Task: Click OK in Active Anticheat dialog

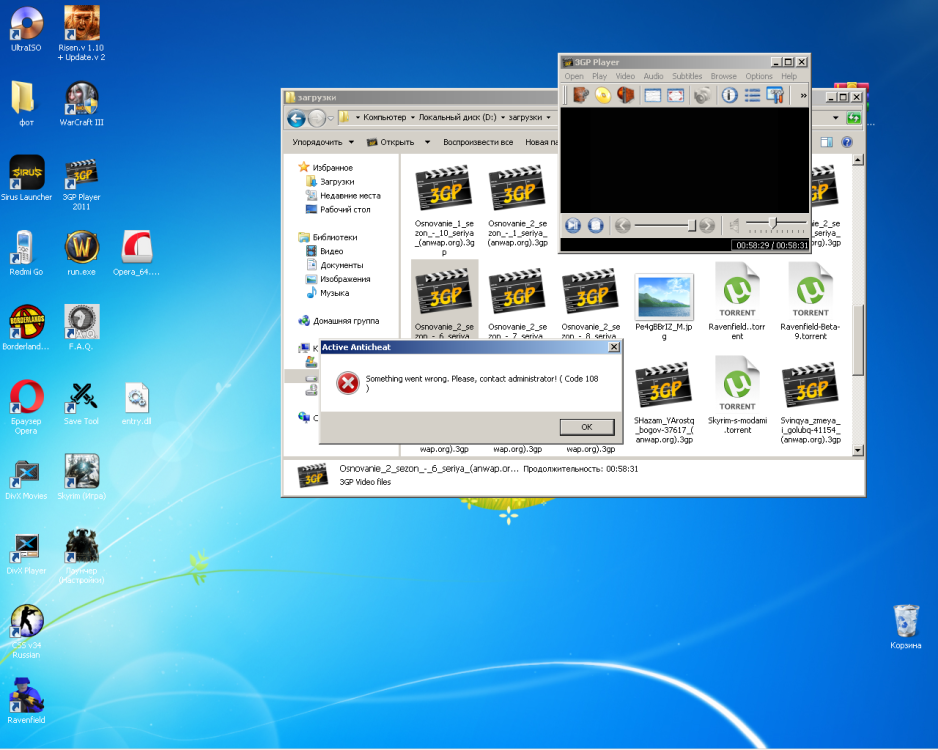Action: click(x=587, y=427)
